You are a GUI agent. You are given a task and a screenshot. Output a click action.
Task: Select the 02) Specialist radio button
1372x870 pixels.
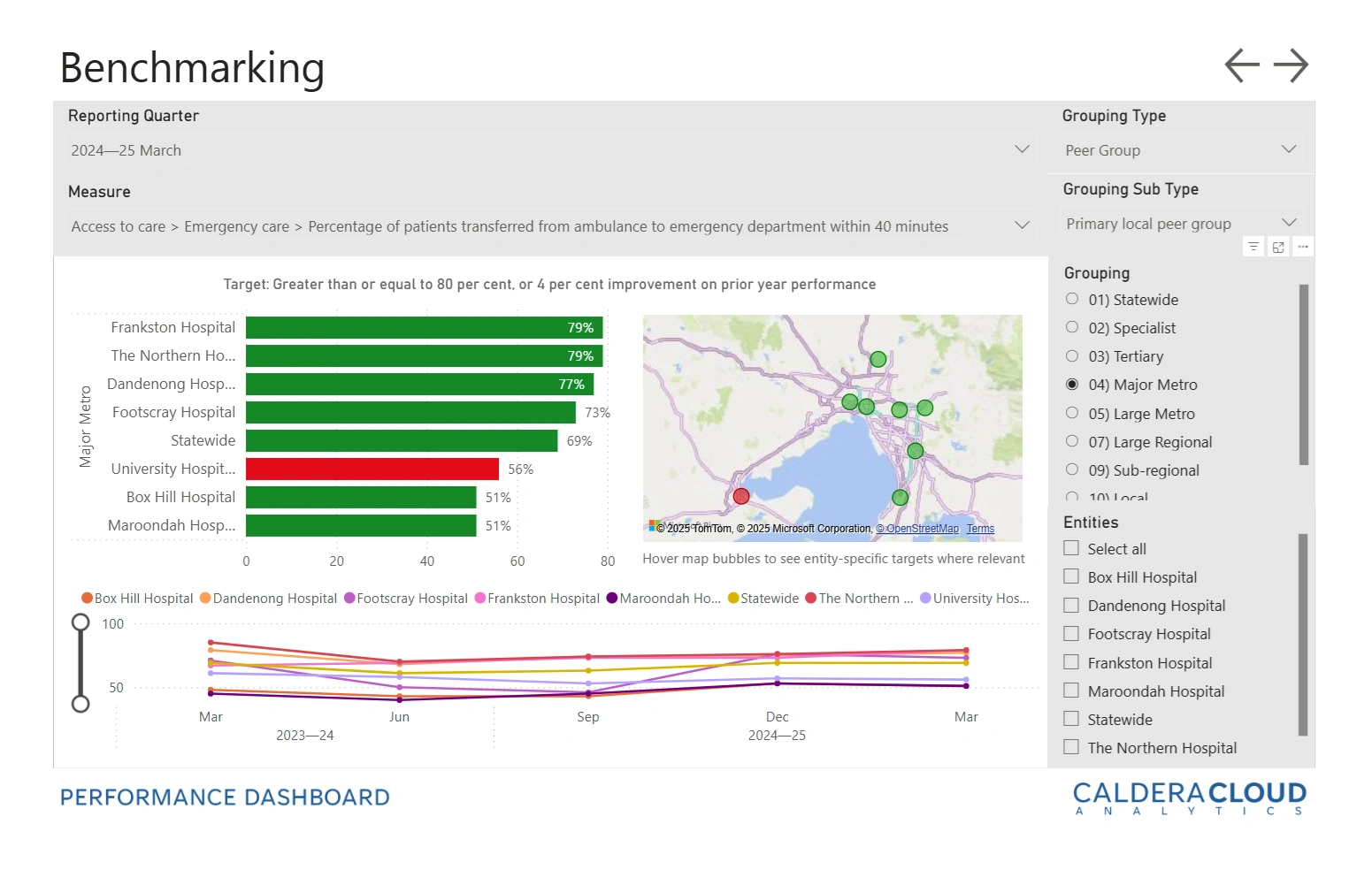(1072, 327)
